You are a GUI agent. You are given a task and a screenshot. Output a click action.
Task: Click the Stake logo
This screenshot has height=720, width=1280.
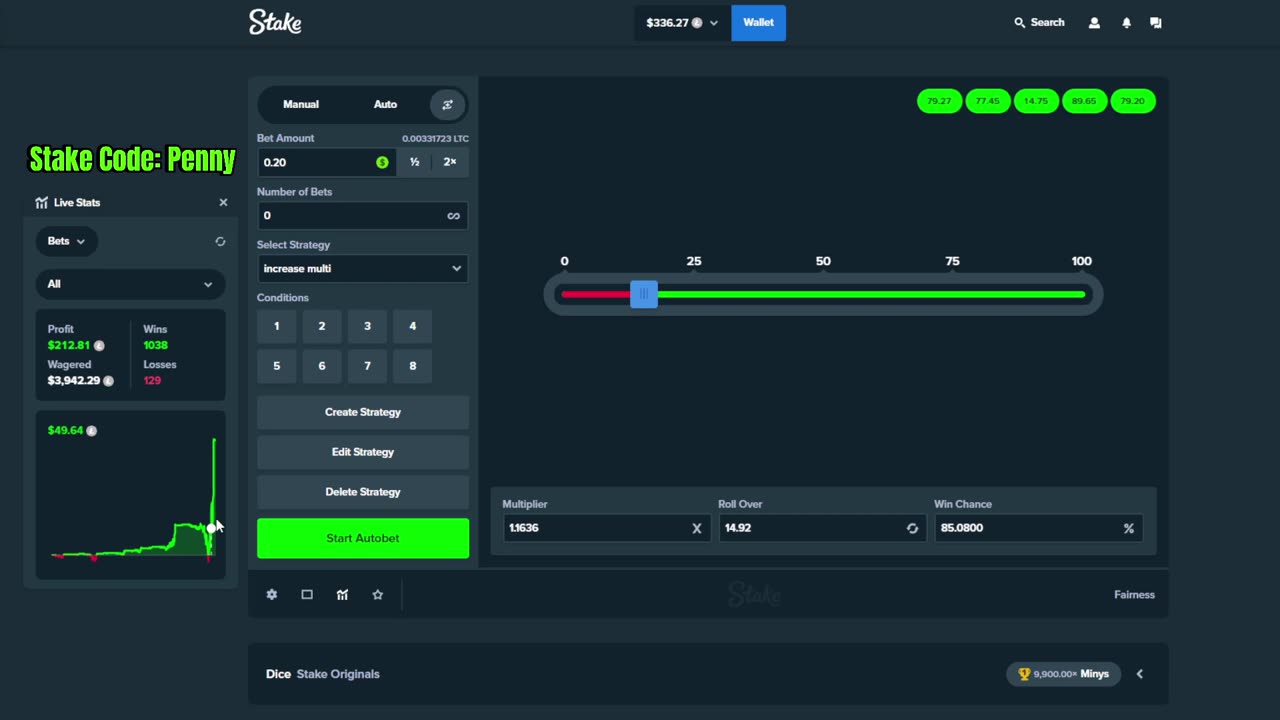tap(275, 22)
